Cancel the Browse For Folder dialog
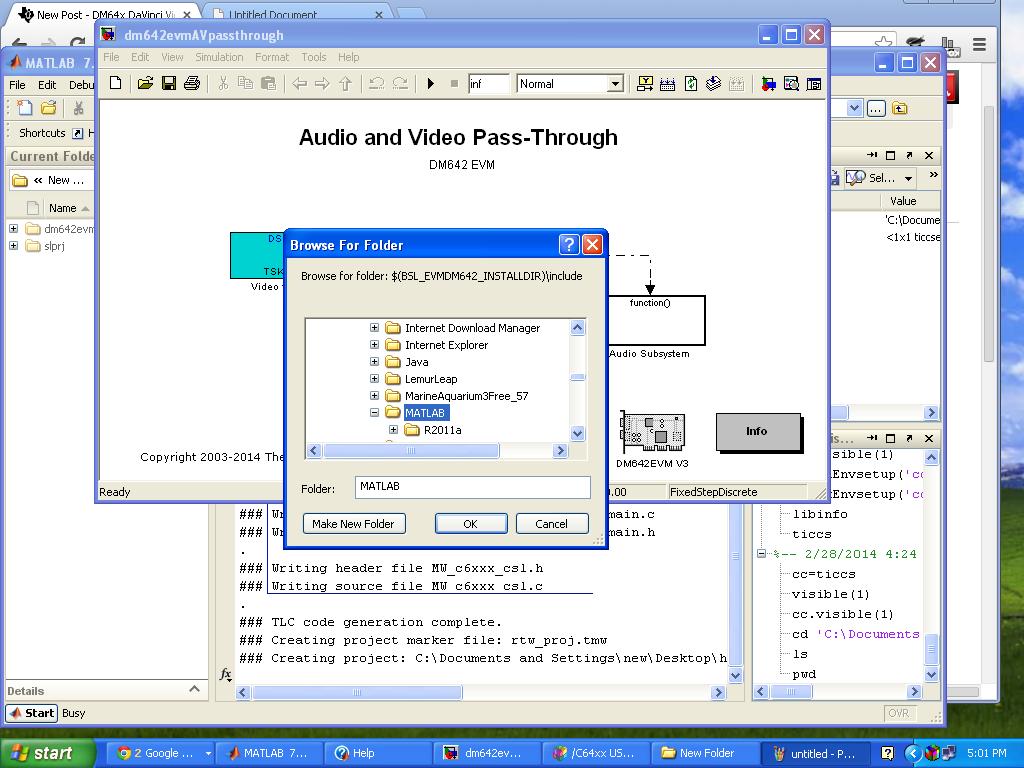Screen dimensions: 1024x768 coord(552,524)
